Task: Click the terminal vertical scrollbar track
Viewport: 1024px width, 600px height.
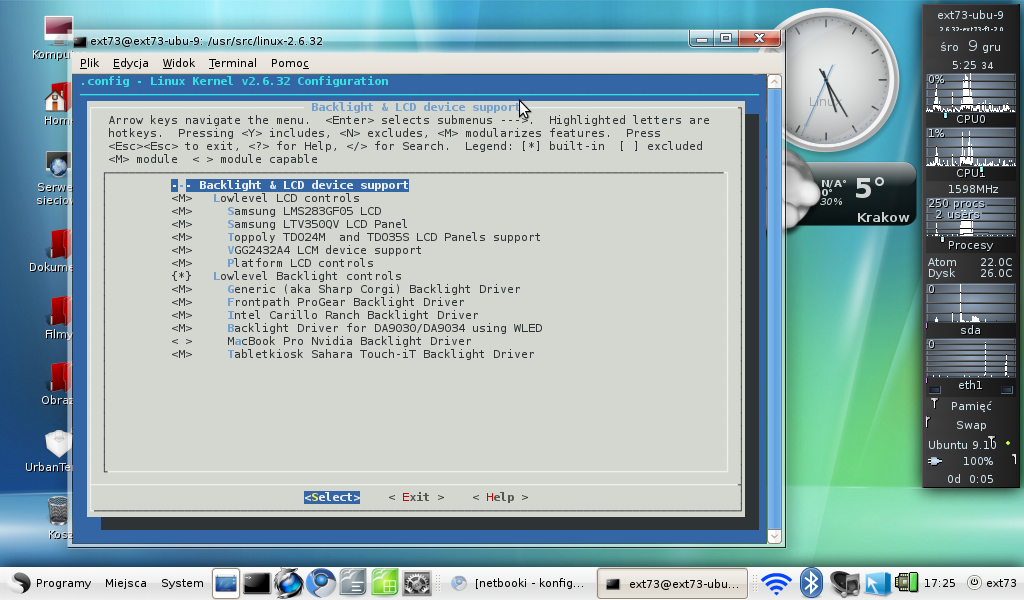Action: [774, 309]
